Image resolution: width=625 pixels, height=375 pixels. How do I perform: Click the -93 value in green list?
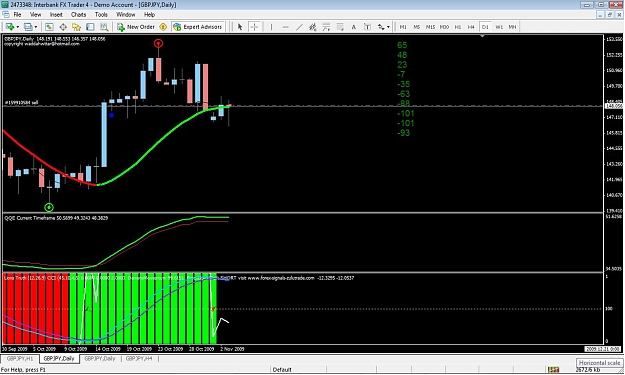[403, 133]
